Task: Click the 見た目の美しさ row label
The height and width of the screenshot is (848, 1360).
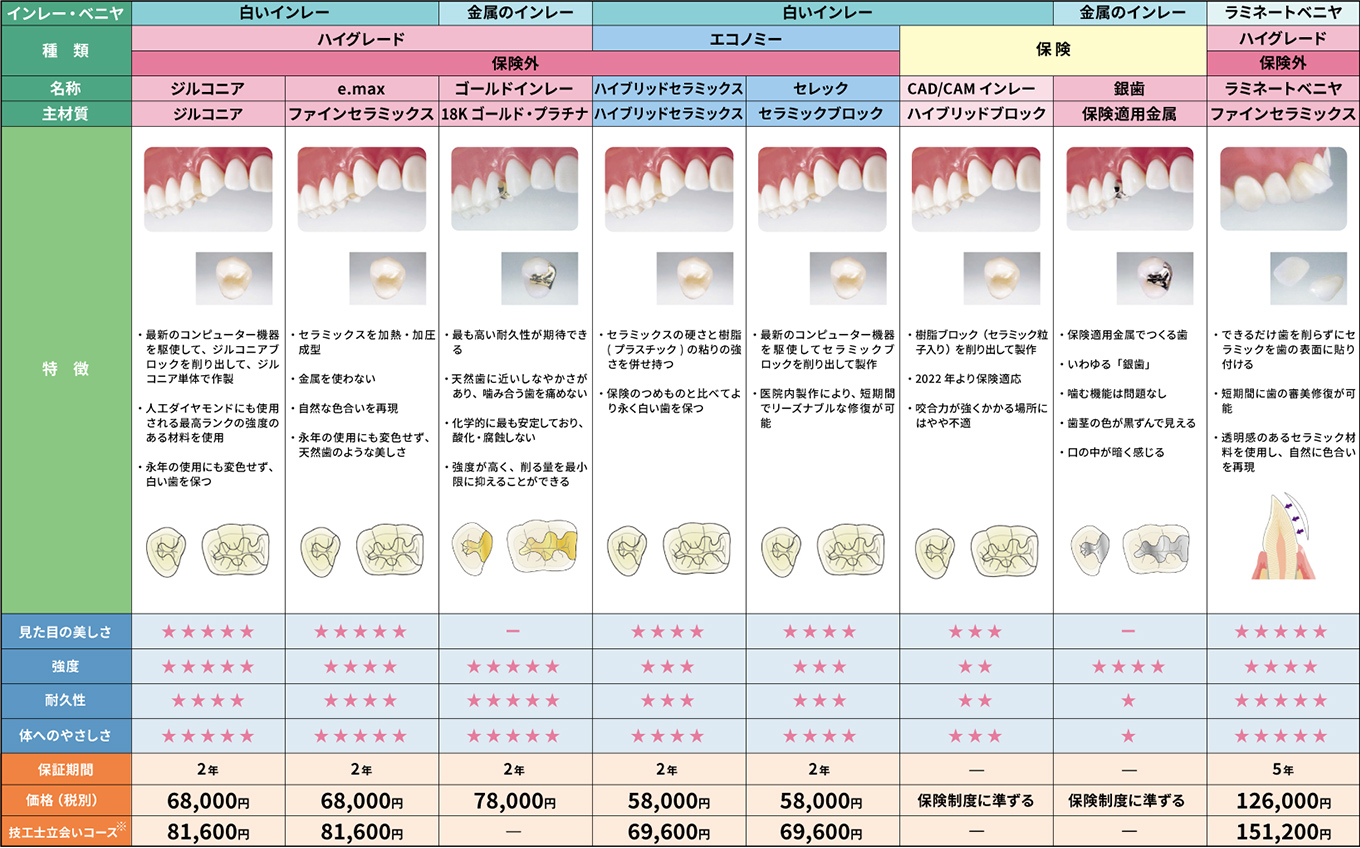Action: pyautogui.click(x=66, y=631)
